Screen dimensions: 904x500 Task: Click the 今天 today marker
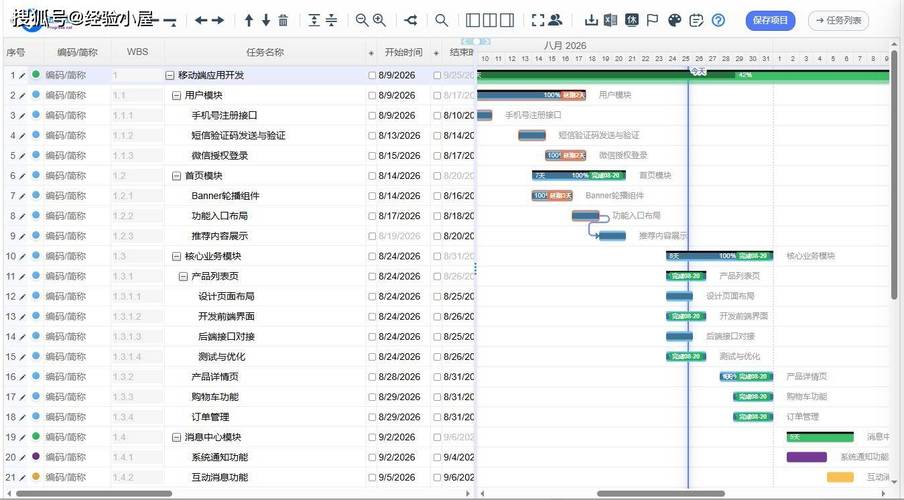[x=698, y=71]
